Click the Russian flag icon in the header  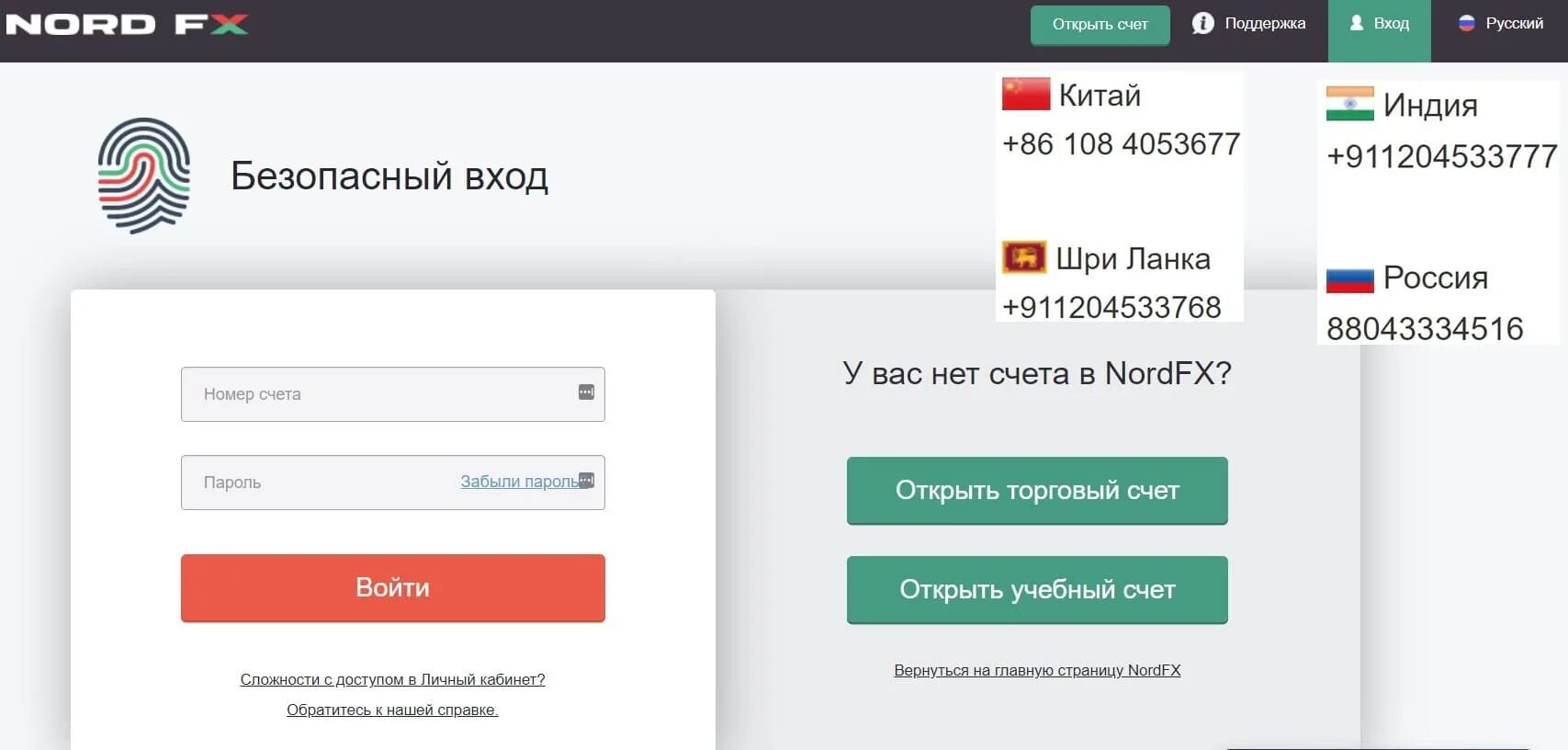(x=1467, y=23)
